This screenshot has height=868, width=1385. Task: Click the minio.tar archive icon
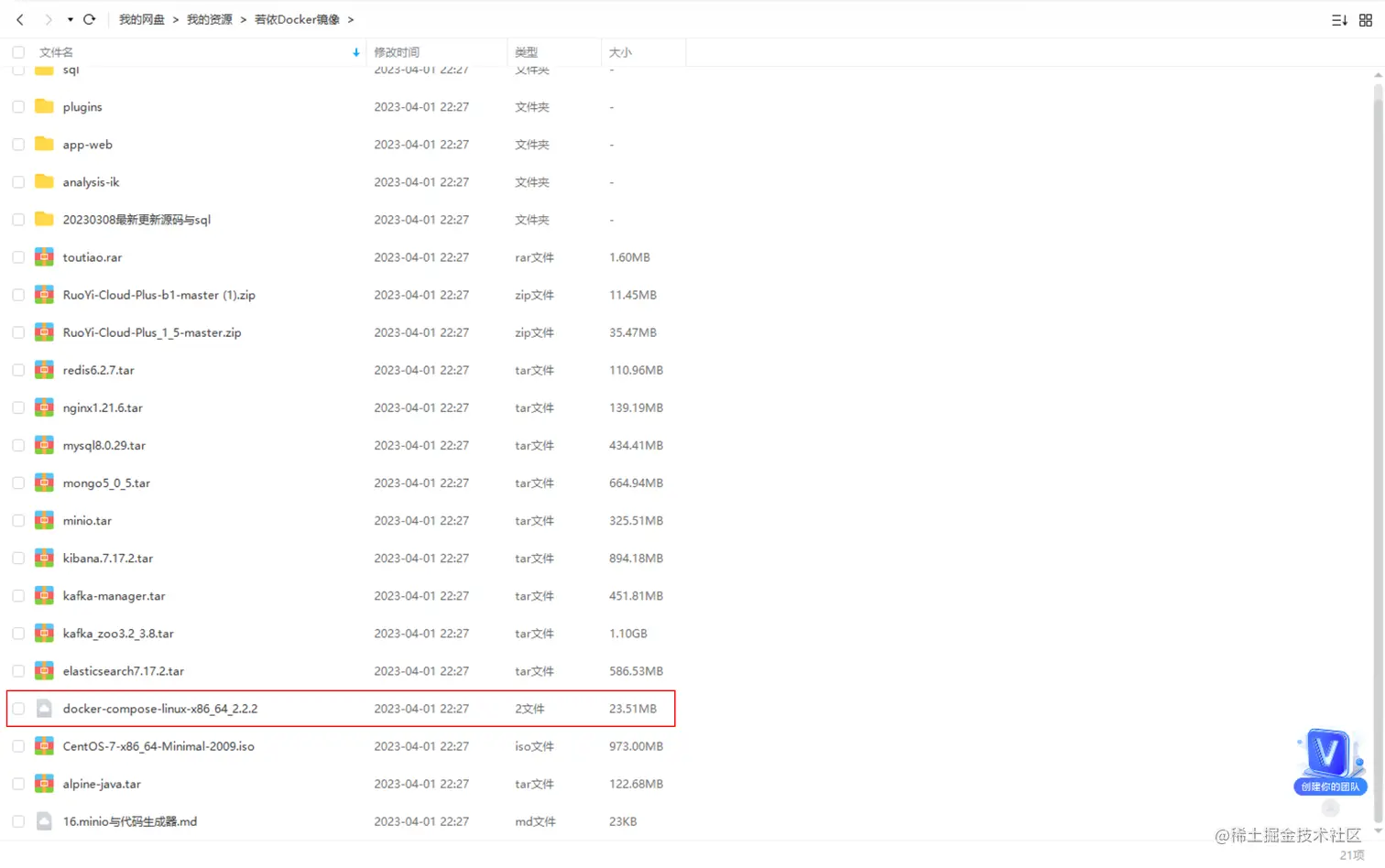point(44,520)
